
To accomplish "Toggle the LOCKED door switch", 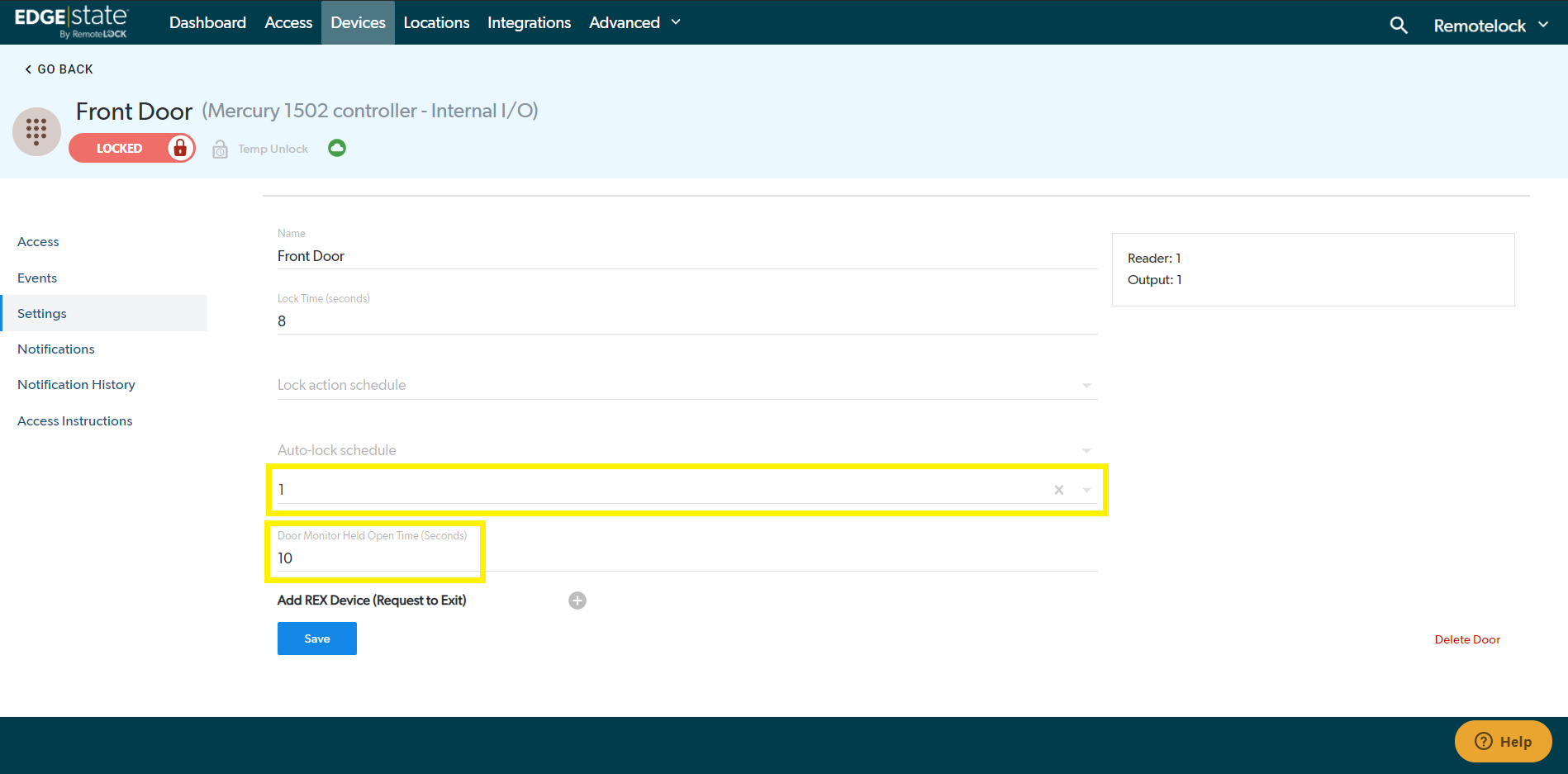I will point(132,148).
